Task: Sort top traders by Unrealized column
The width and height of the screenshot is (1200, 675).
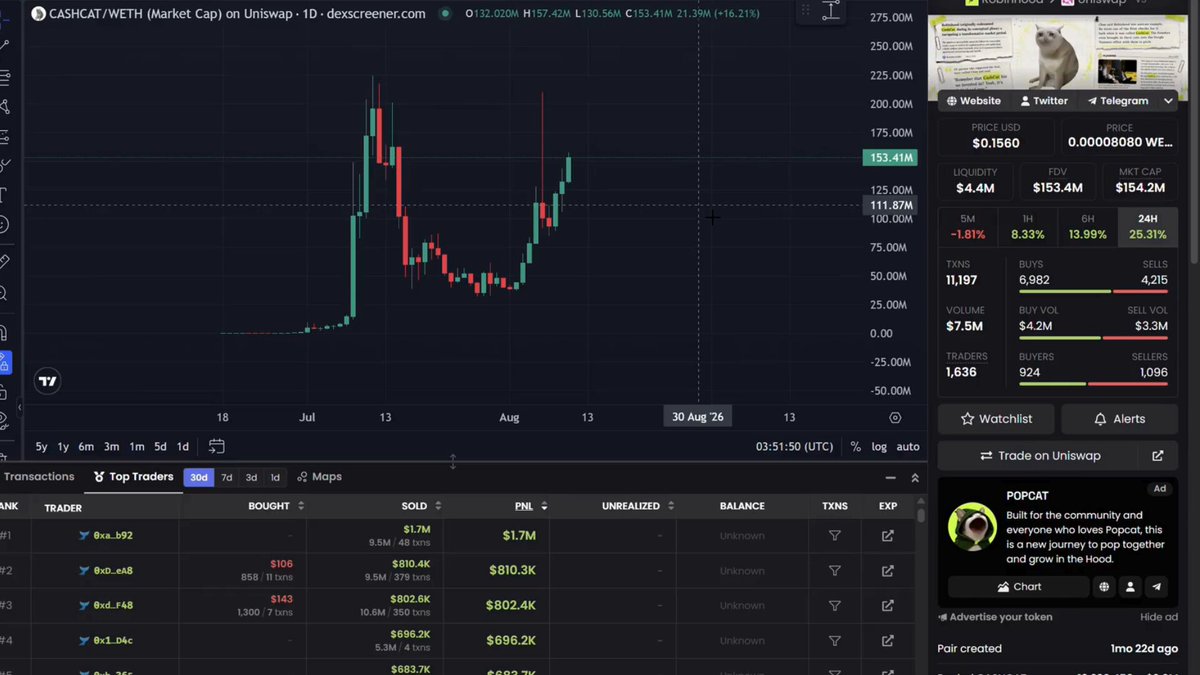Action: coord(637,506)
